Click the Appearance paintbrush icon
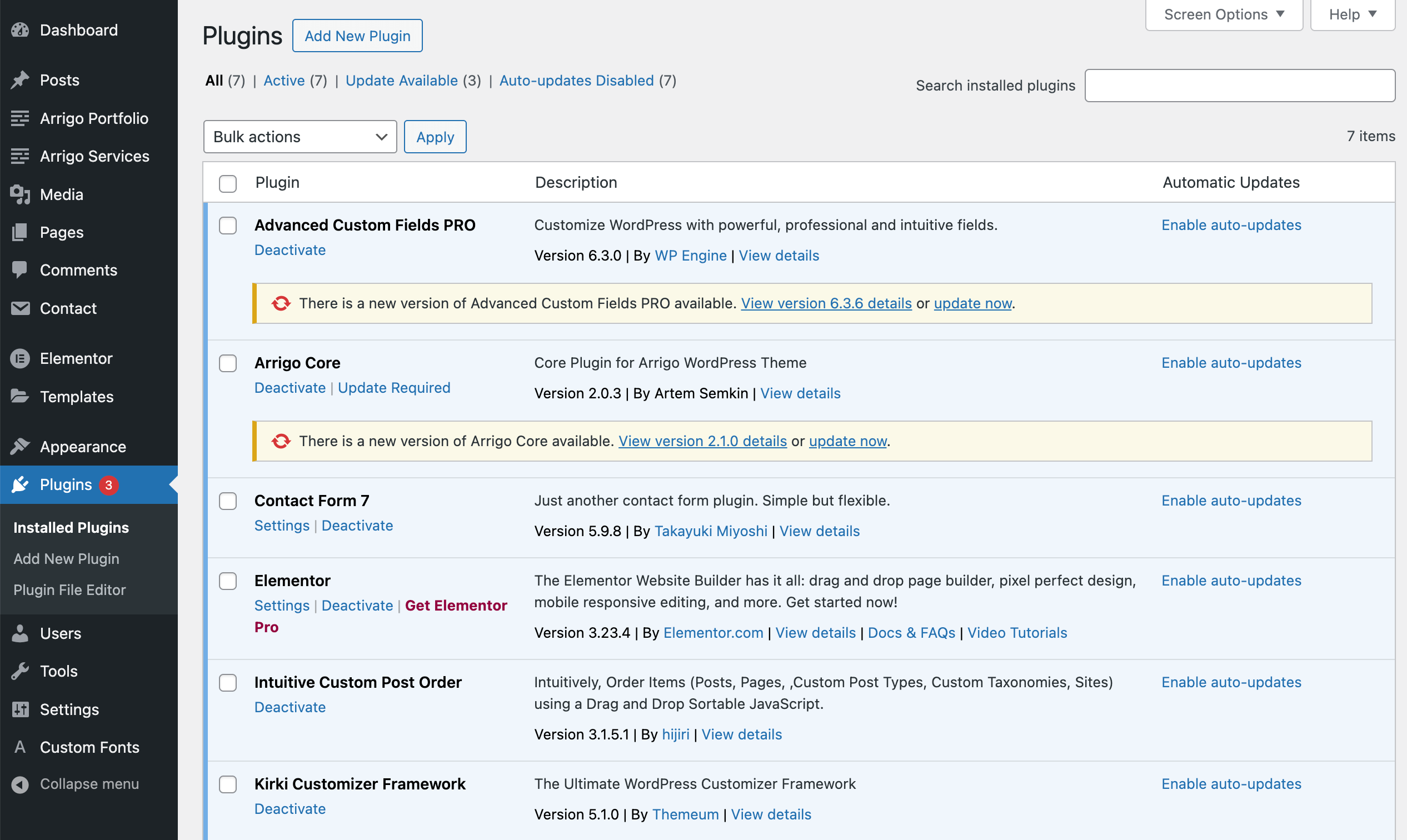This screenshot has height=840, width=1407. click(x=20, y=447)
